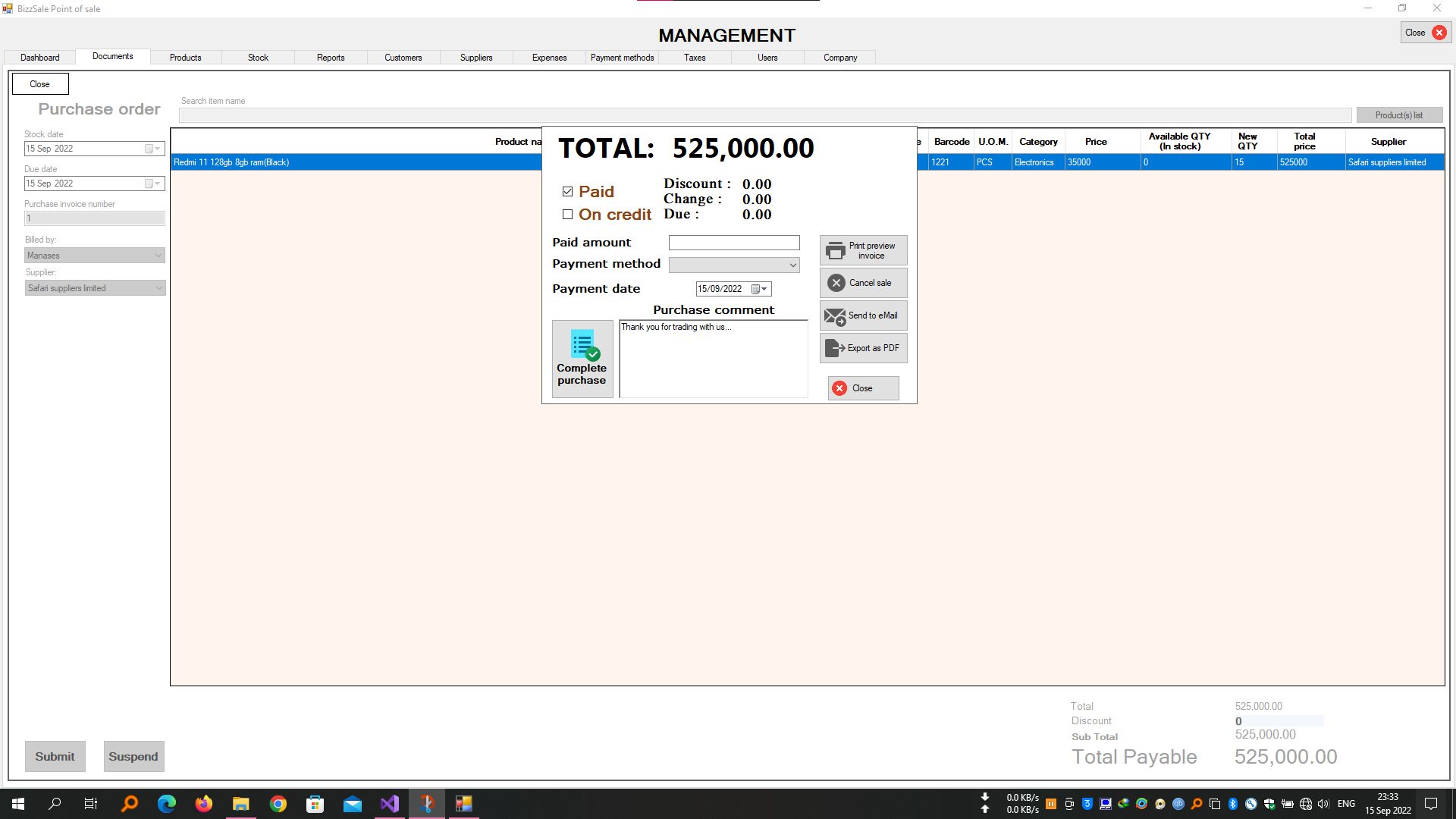Click the Purchase comment text area

pyautogui.click(x=713, y=360)
